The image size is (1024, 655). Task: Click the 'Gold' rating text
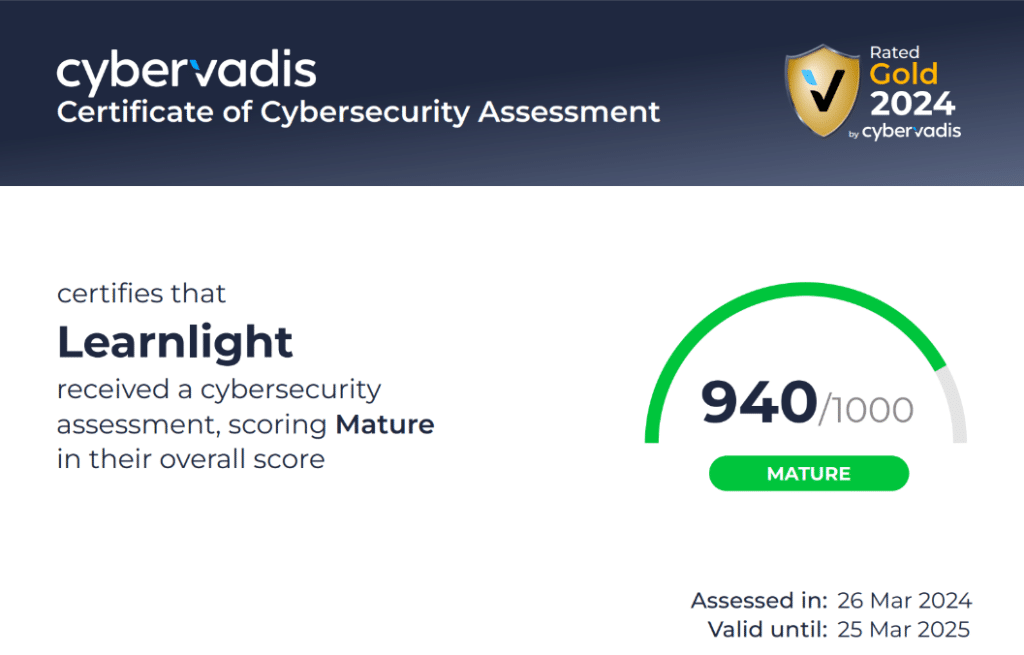tap(903, 74)
